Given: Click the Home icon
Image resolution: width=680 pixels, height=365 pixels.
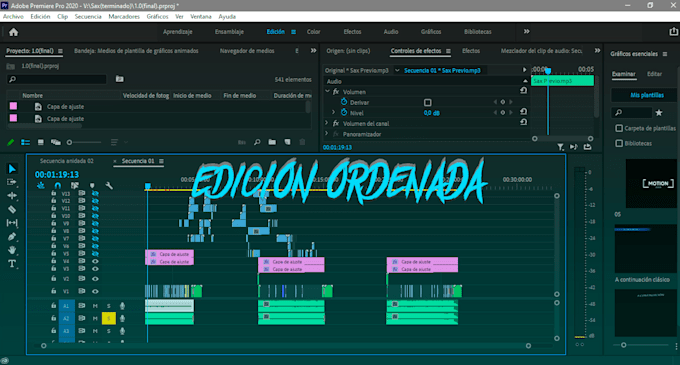Looking at the screenshot, I should [x=13, y=32].
